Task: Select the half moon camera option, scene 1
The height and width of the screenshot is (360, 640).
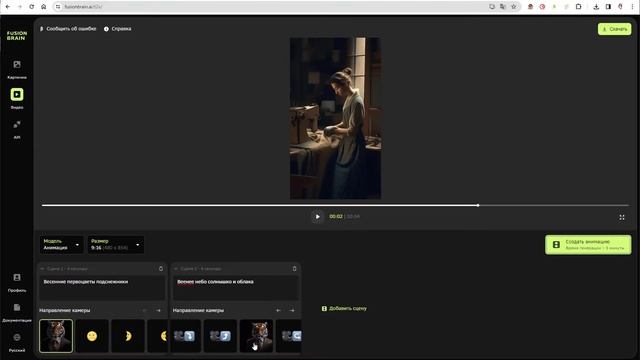Action: click(128, 336)
